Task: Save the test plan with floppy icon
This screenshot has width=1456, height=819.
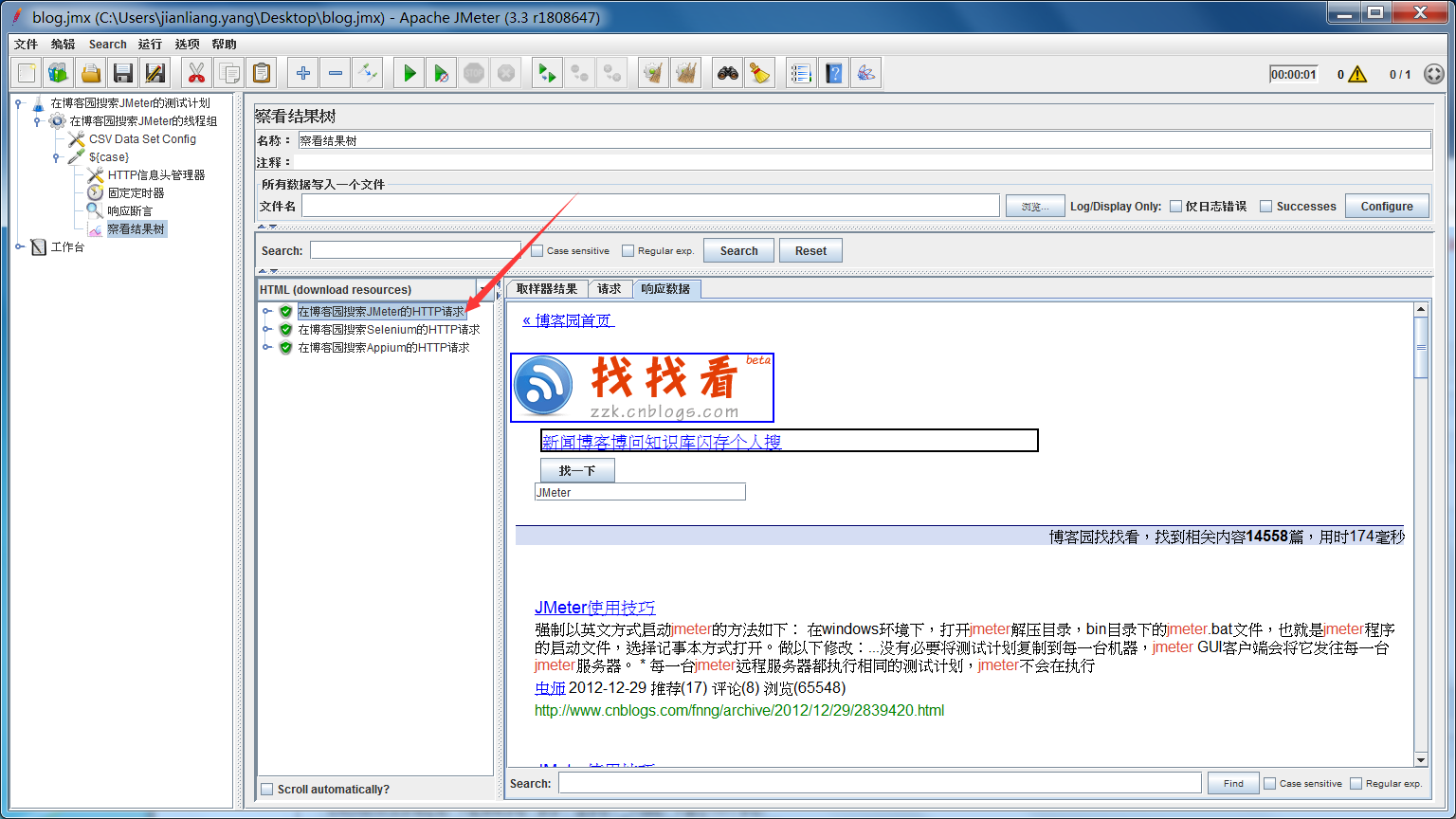Action: [x=122, y=73]
